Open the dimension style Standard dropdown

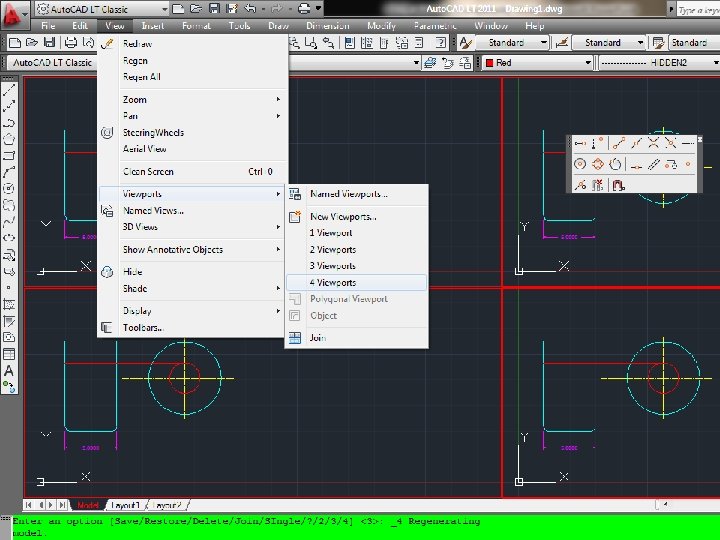tap(608, 43)
